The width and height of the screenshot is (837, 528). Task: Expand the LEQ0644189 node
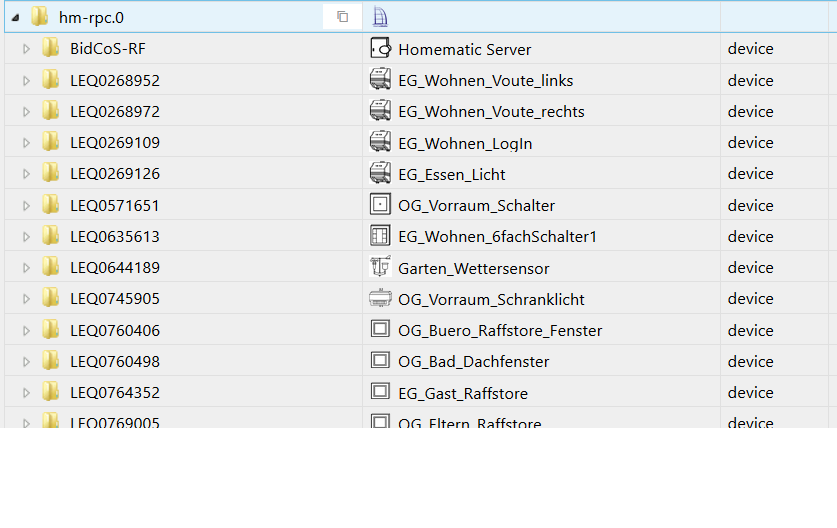coord(26,267)
